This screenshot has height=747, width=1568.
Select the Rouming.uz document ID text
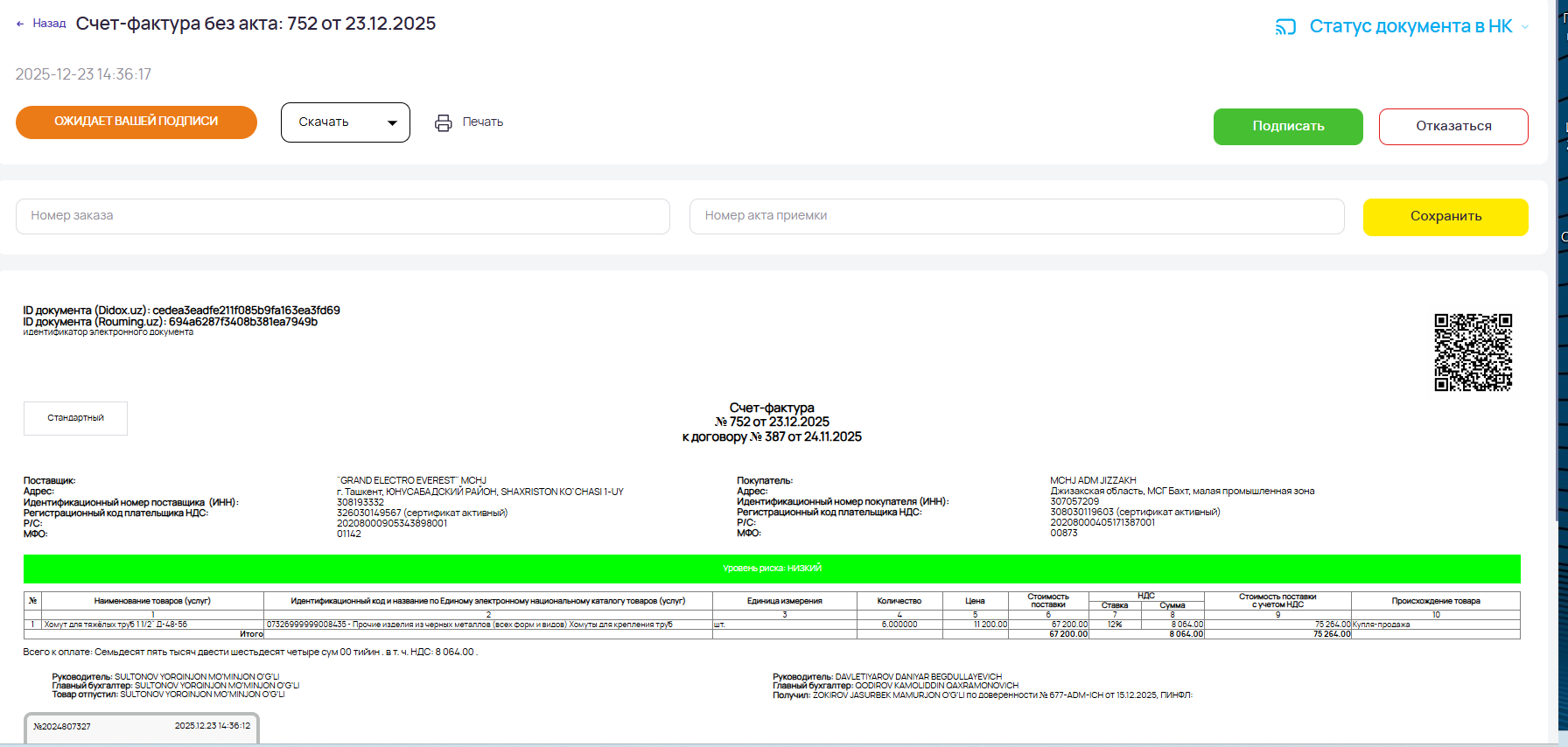click(x=170, y=322)
